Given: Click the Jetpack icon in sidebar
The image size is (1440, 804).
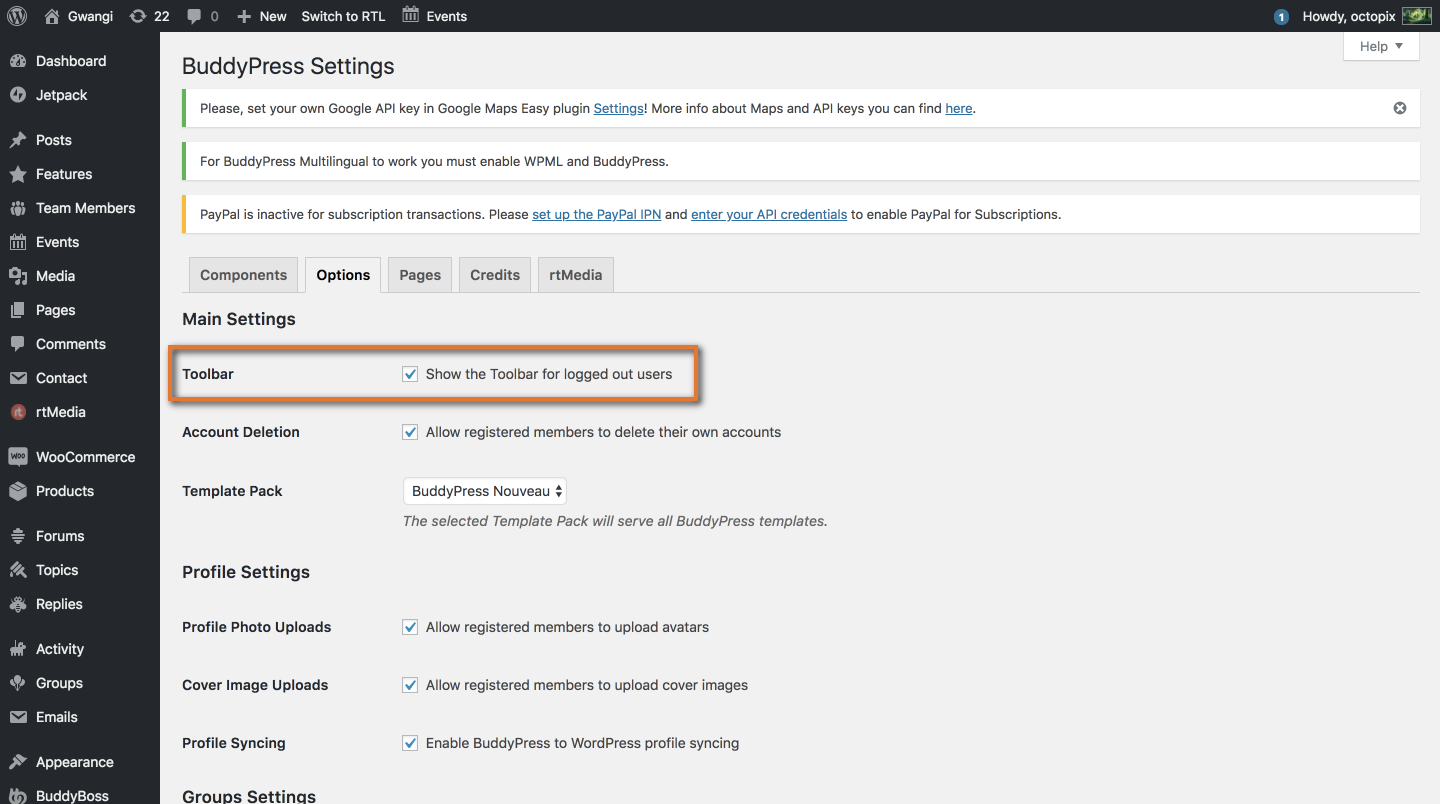Looking at the screenshot, I should (x=18, y=95).
